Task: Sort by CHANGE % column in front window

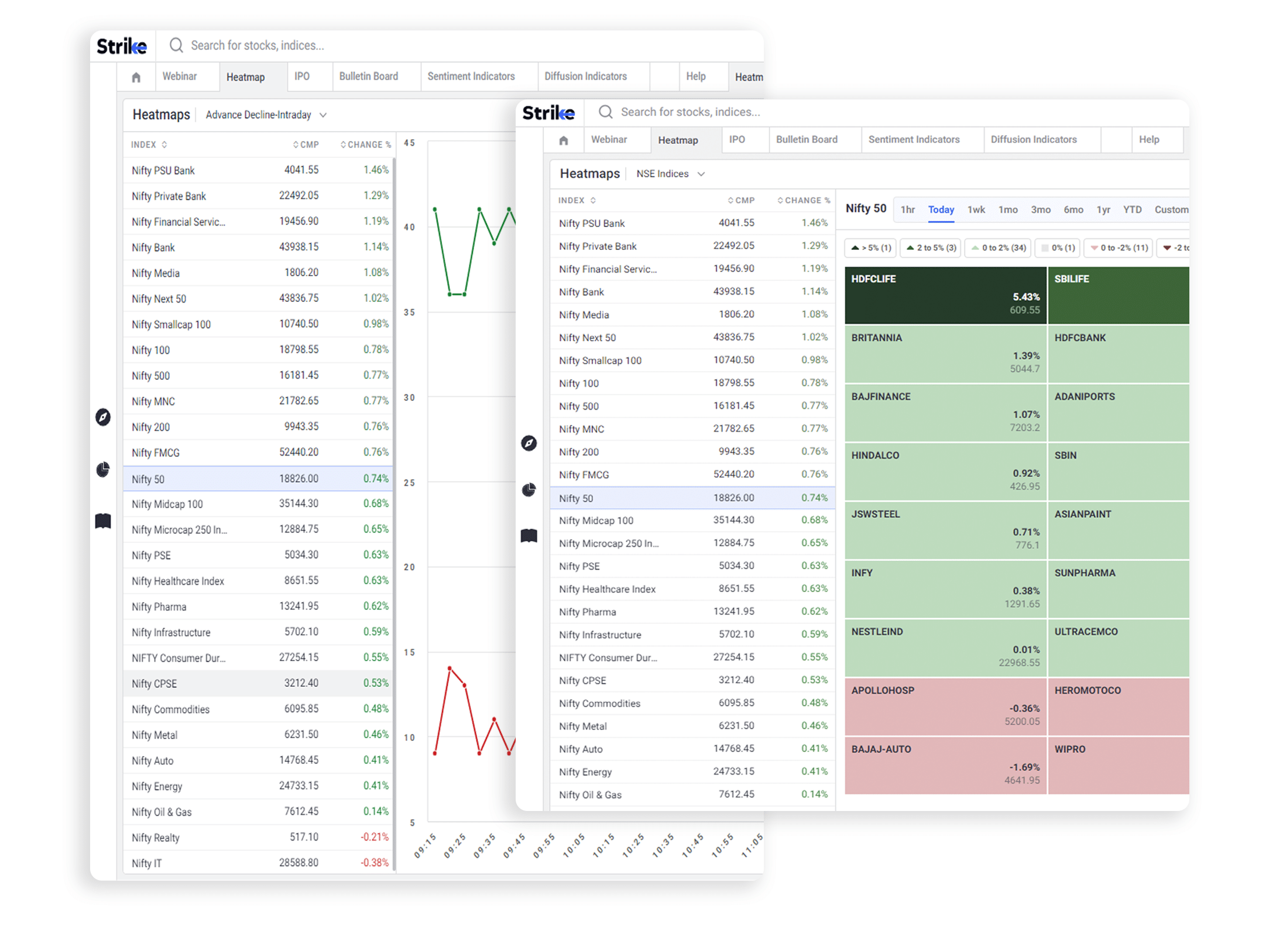Action: 803,200
